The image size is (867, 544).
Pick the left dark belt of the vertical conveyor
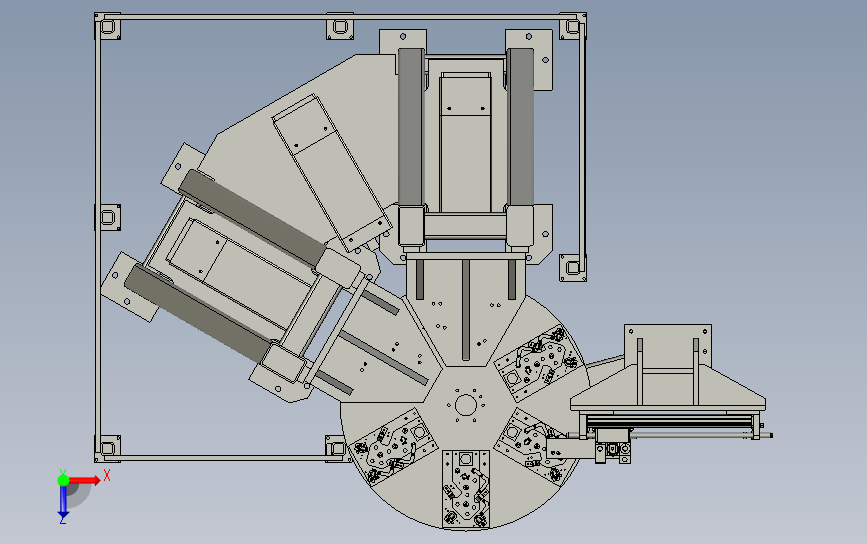(411, 127)
